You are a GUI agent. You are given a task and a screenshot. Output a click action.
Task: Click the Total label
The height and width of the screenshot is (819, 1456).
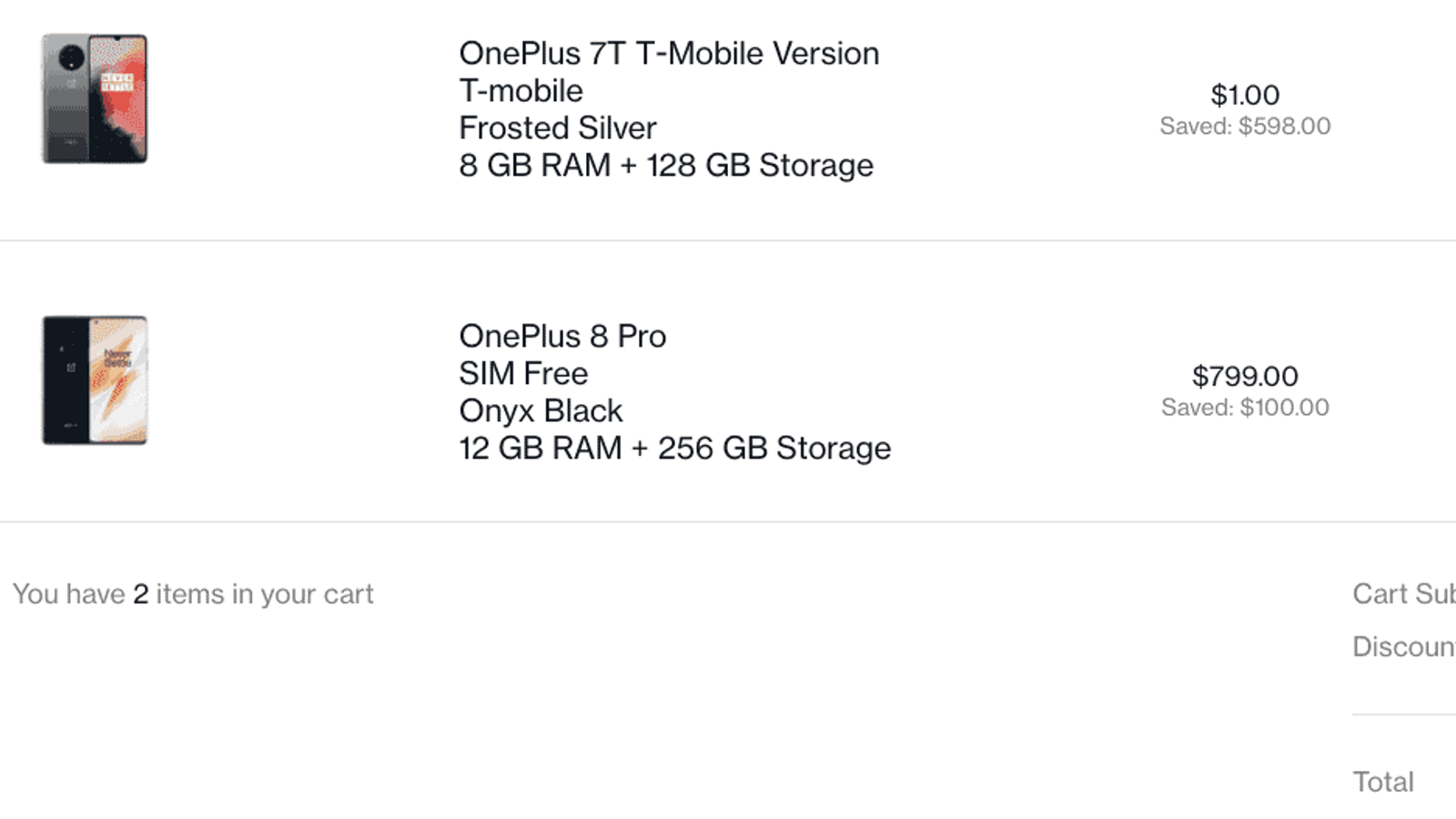(1382, 782)
